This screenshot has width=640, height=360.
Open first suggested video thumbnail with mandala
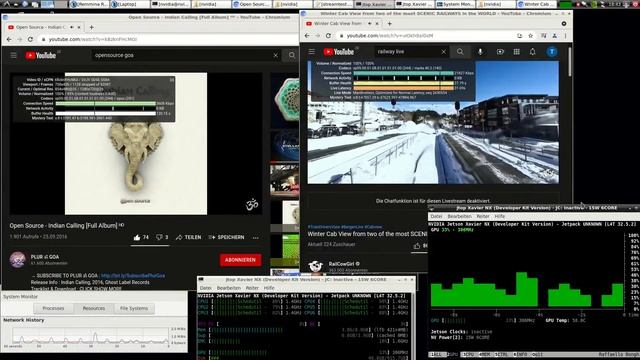pos(285,100)
